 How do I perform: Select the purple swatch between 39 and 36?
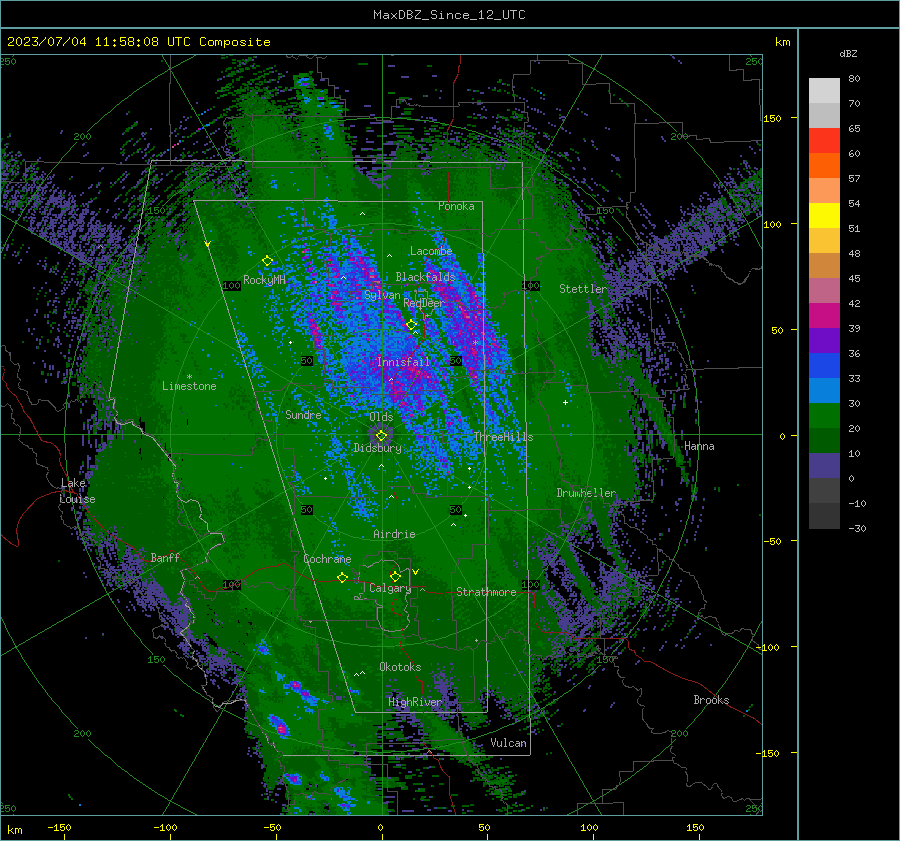pyautogui.click(x=824, y=341)
